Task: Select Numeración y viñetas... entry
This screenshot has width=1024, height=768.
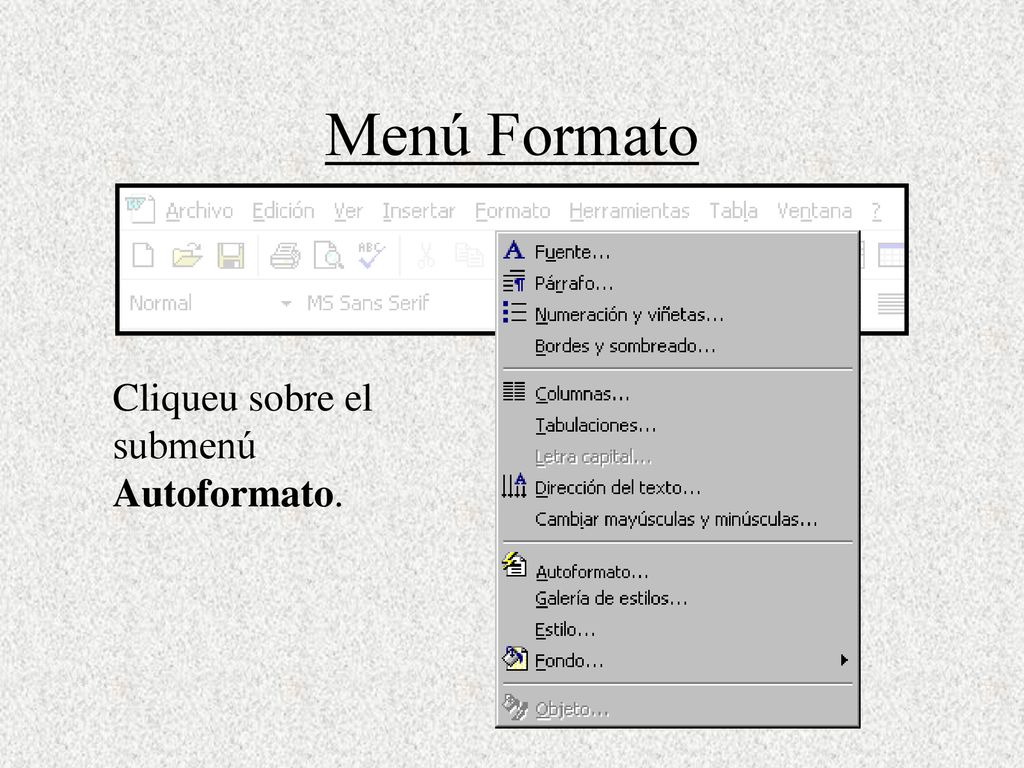Action: point(678,315)
